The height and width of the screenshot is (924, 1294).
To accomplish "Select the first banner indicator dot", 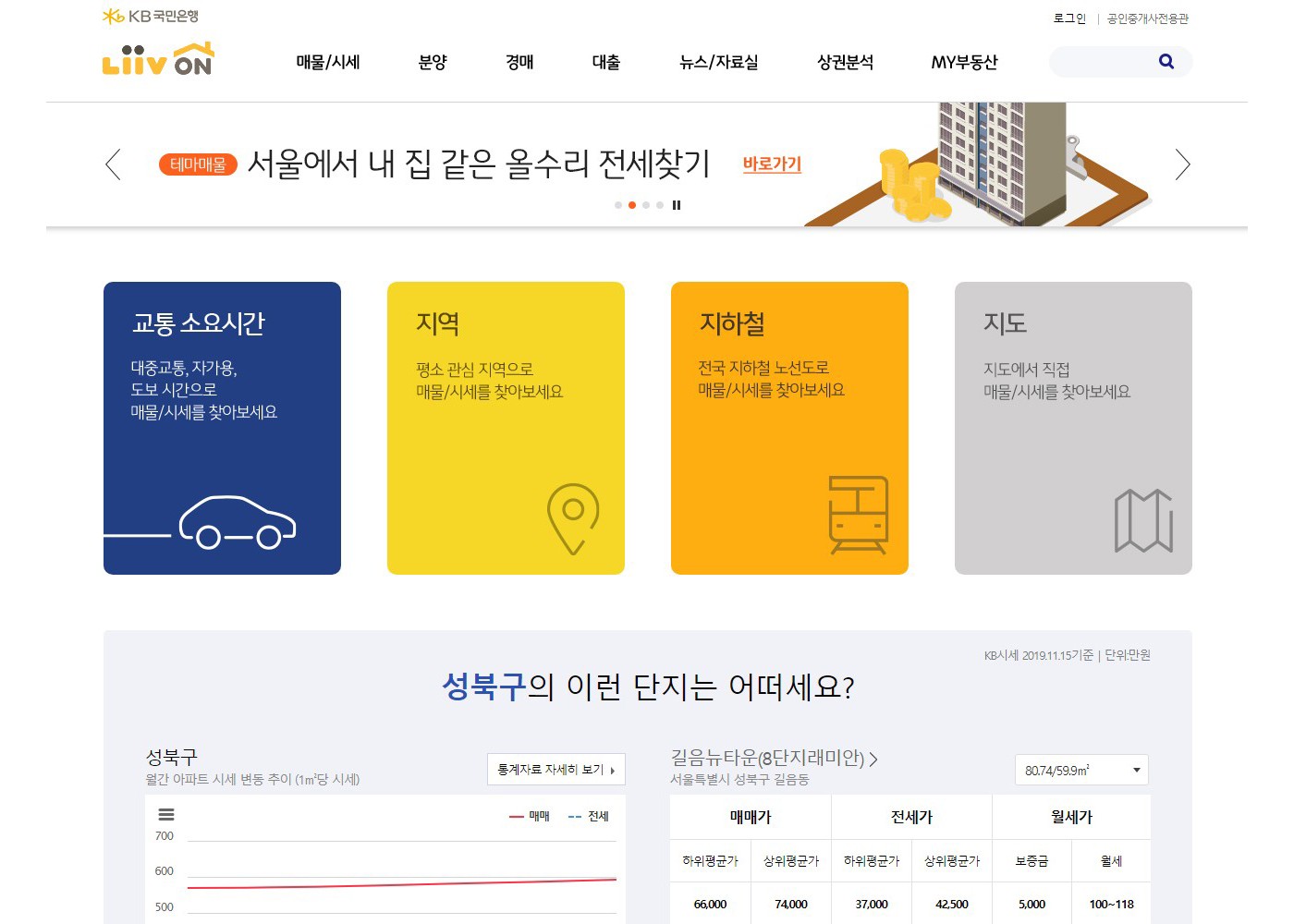I will [x=618, y=205].
